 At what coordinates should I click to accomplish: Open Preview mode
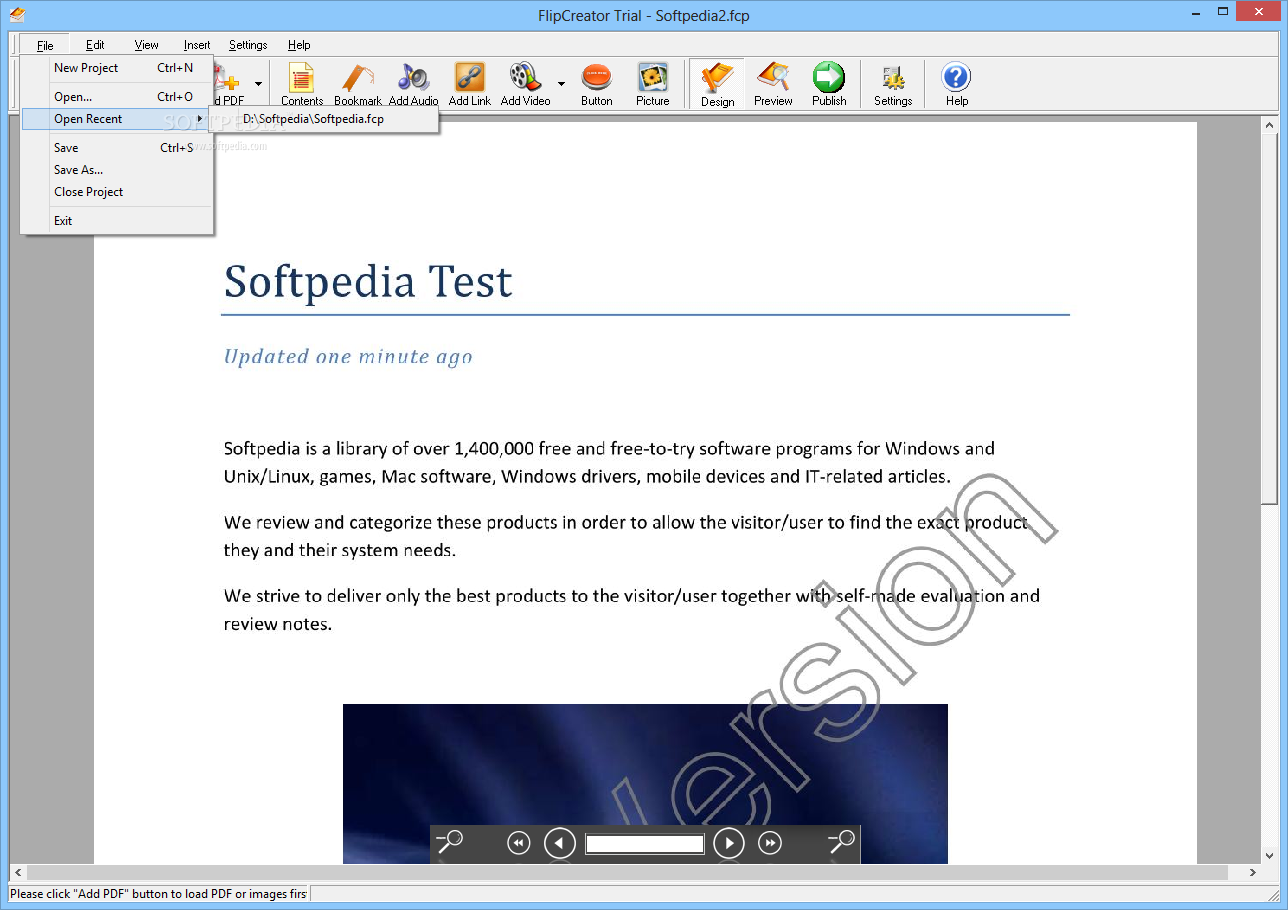pyautogui.click(x=773, y=84)
